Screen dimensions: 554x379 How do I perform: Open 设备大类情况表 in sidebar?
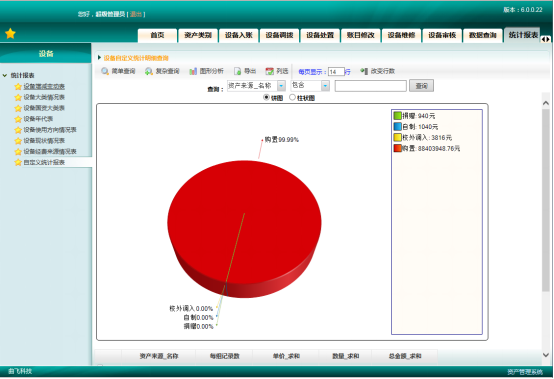(44, 97)
